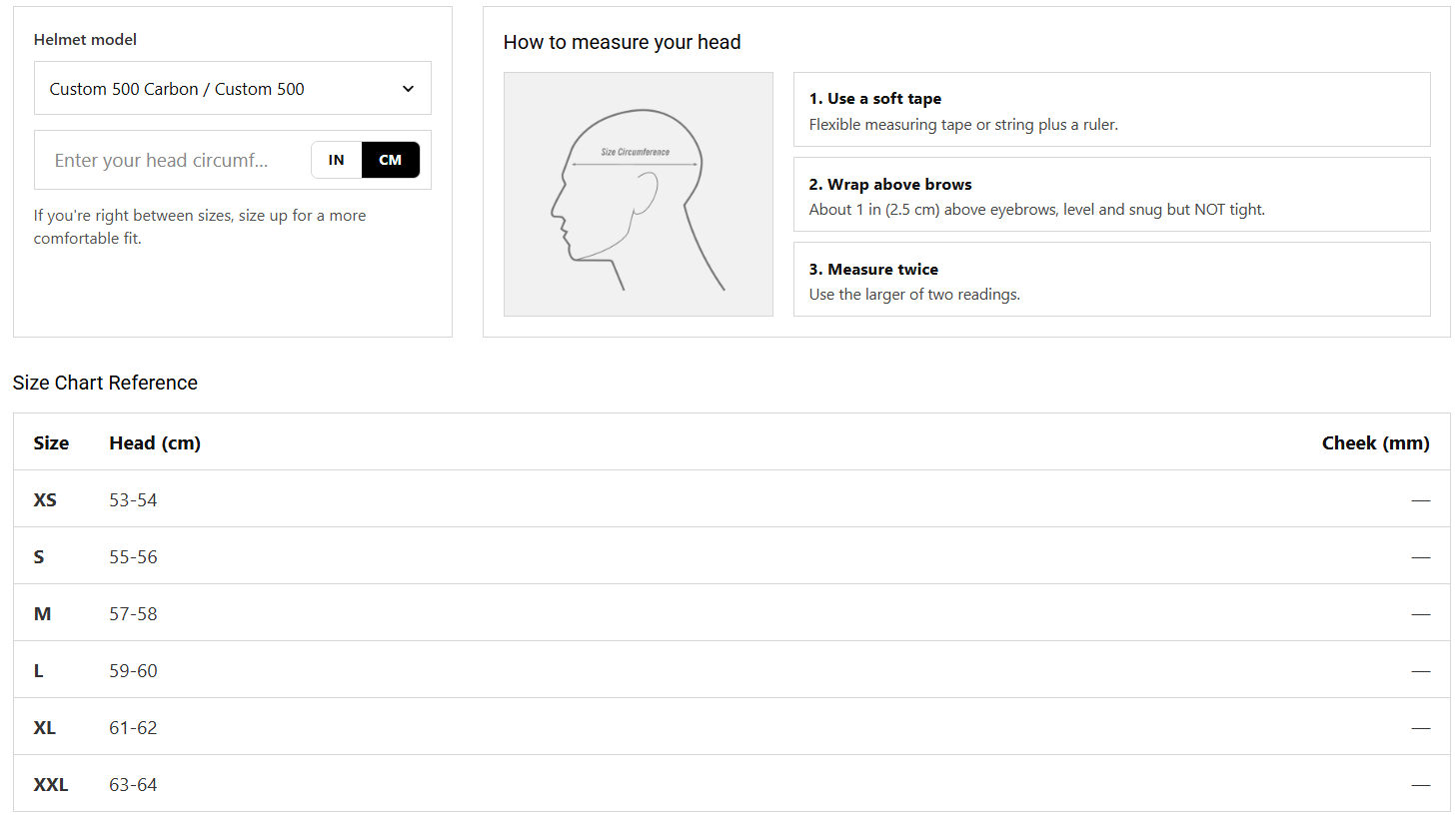
Task: Select the 'Use a soft tape' step card
Action: 1111,110
